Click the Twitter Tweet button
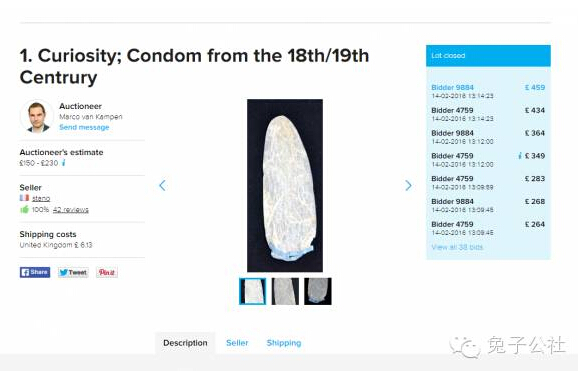The image size is (578, 371). (x=73, y=272)
